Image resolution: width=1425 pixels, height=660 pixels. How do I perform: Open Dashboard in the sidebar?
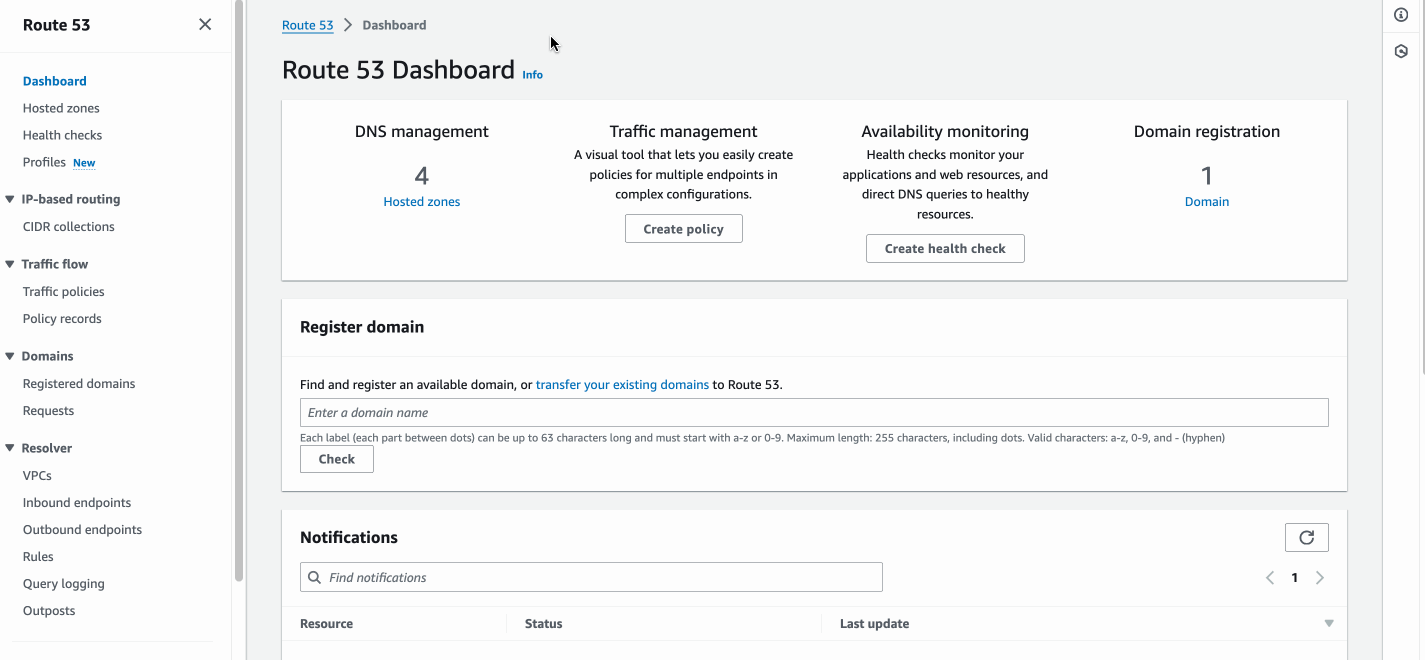pyautogui.click(x=55, y=81)
